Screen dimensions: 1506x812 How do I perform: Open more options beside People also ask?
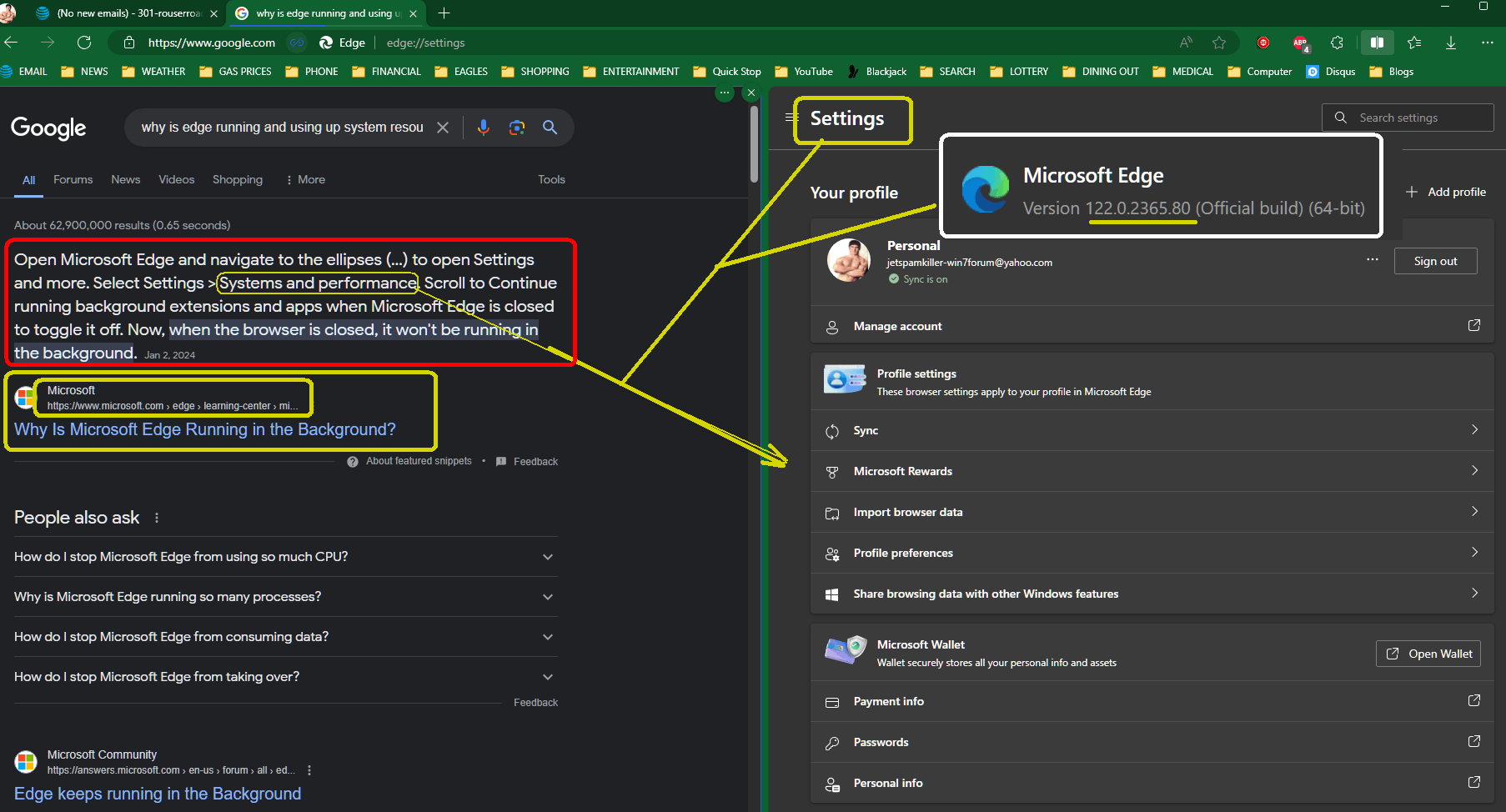157,518
